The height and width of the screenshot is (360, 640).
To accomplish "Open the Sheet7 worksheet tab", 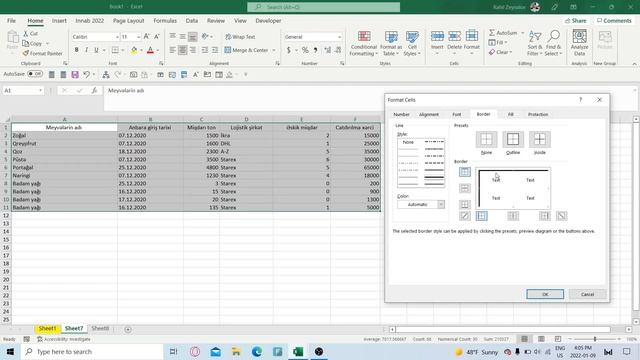I will coord(74,329).
